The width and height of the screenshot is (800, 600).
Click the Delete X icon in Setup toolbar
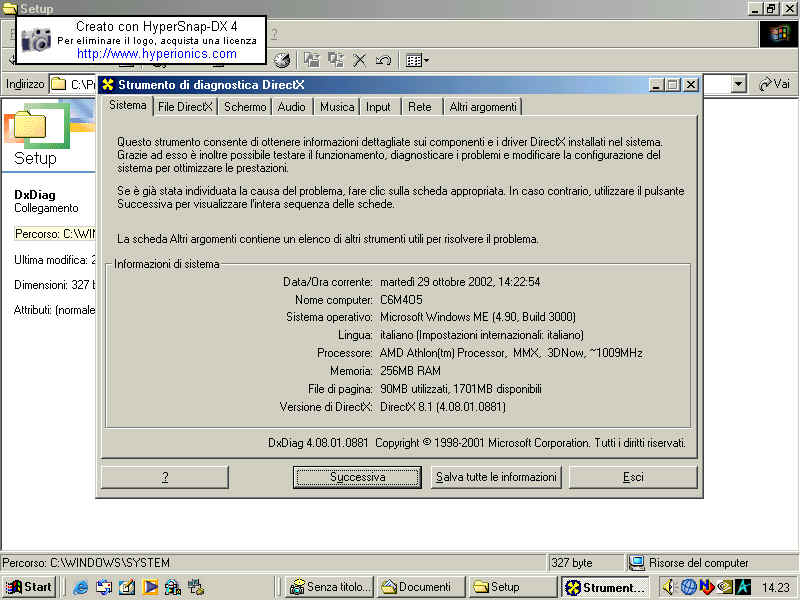pyautogui.click(x=360, y=60)
